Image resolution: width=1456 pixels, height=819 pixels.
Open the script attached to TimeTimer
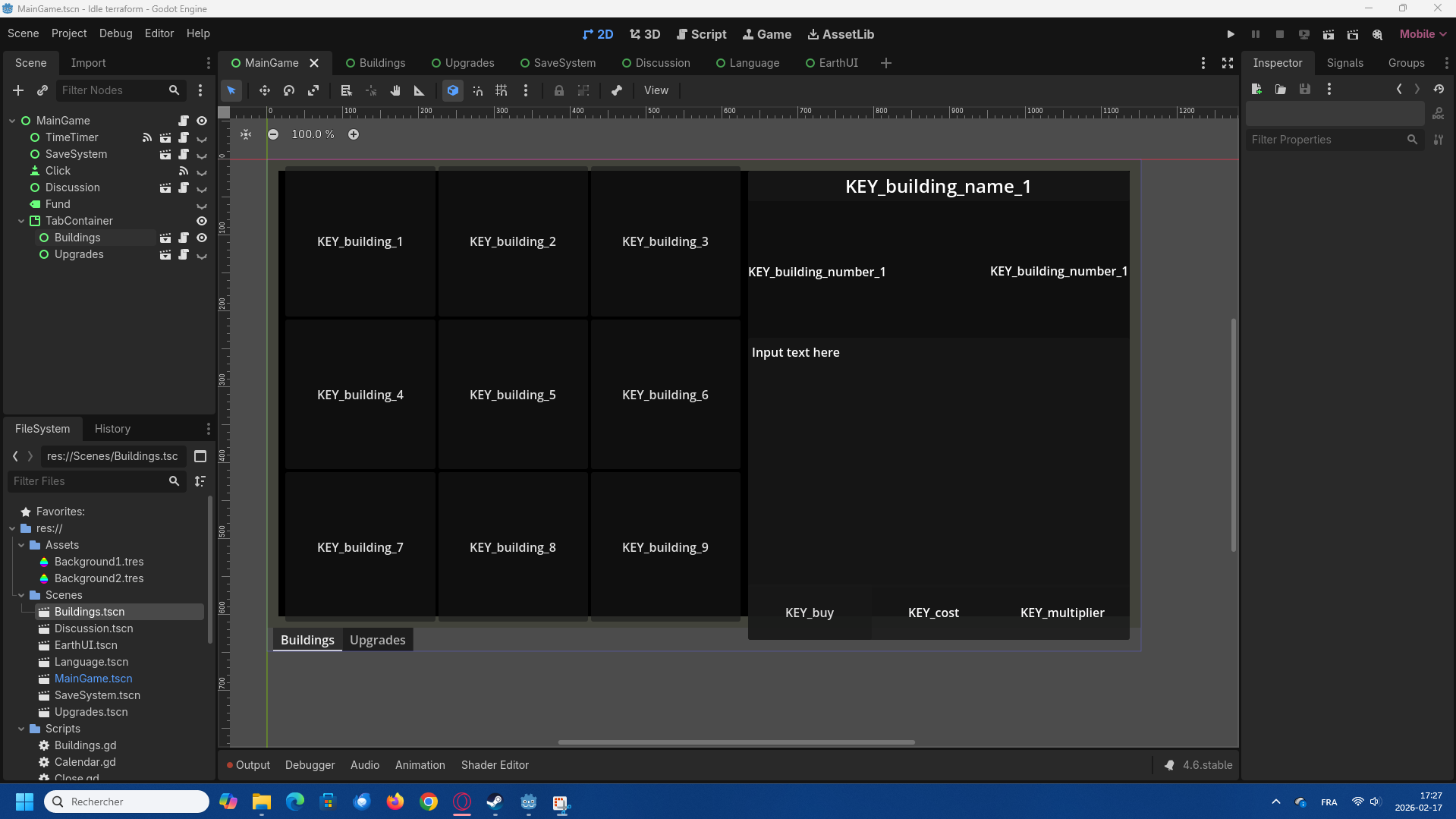184,137
